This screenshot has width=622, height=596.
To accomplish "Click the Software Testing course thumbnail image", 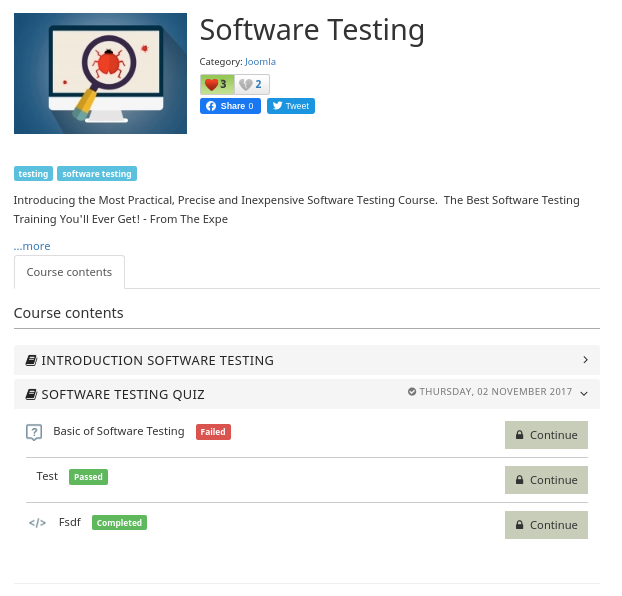I will click(100, 73).
